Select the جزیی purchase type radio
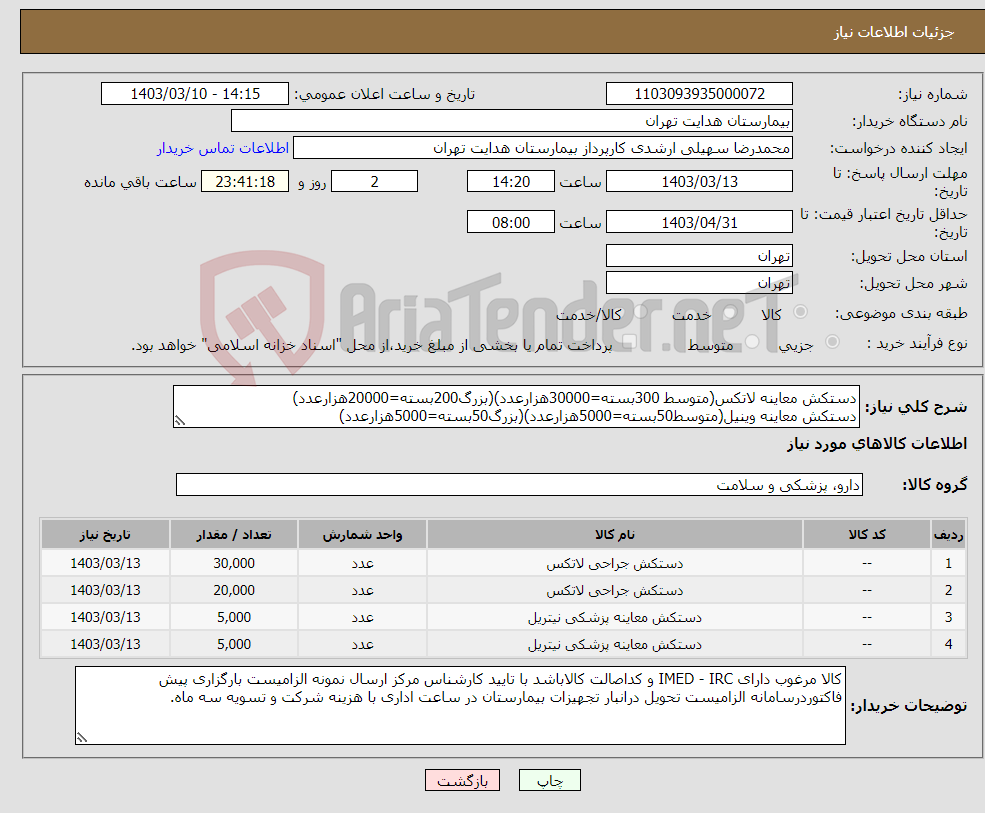The image size is (985, 813). [832, 342]
